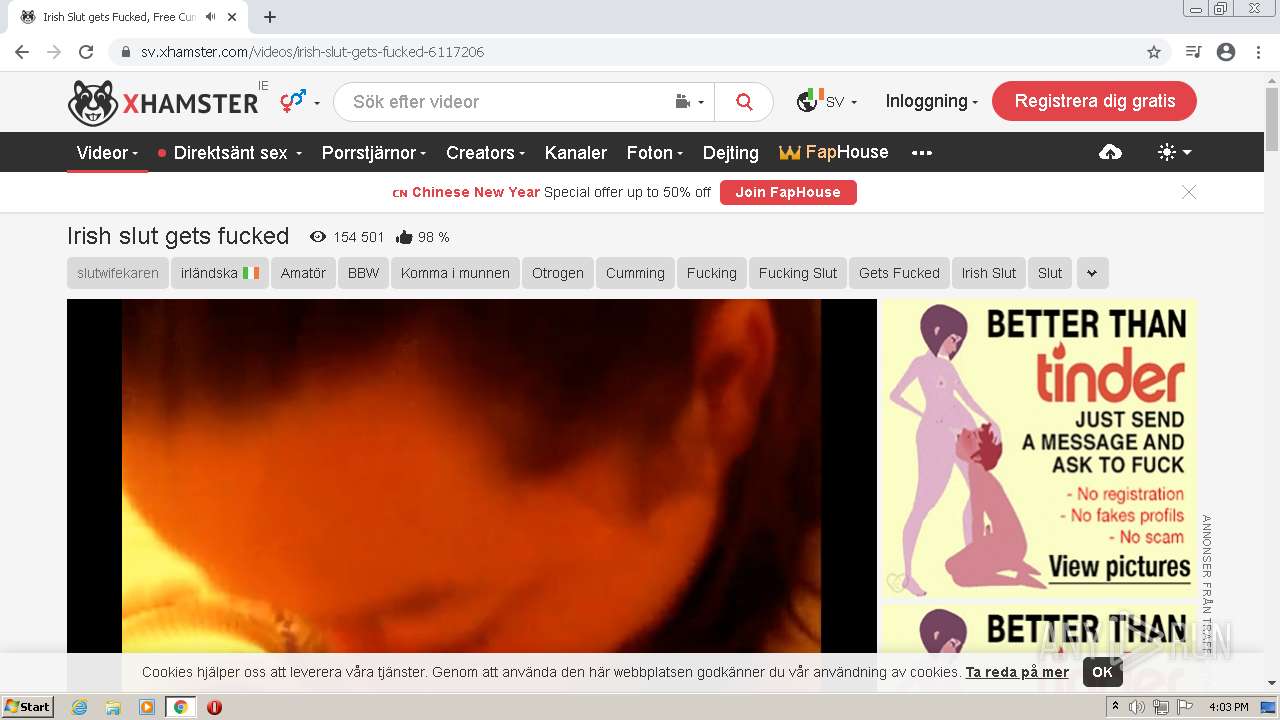Click 'Registrera dig gratis' button
Viewport: 1280px width, 720px height.
pos(1094,101)
